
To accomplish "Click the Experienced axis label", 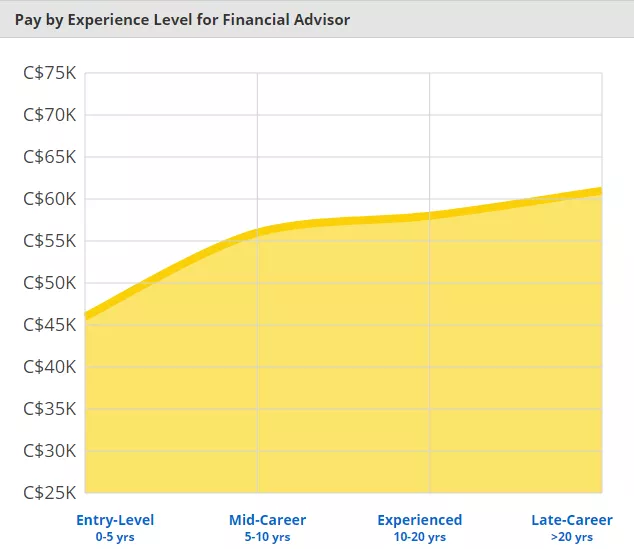I will pos(420,520).
